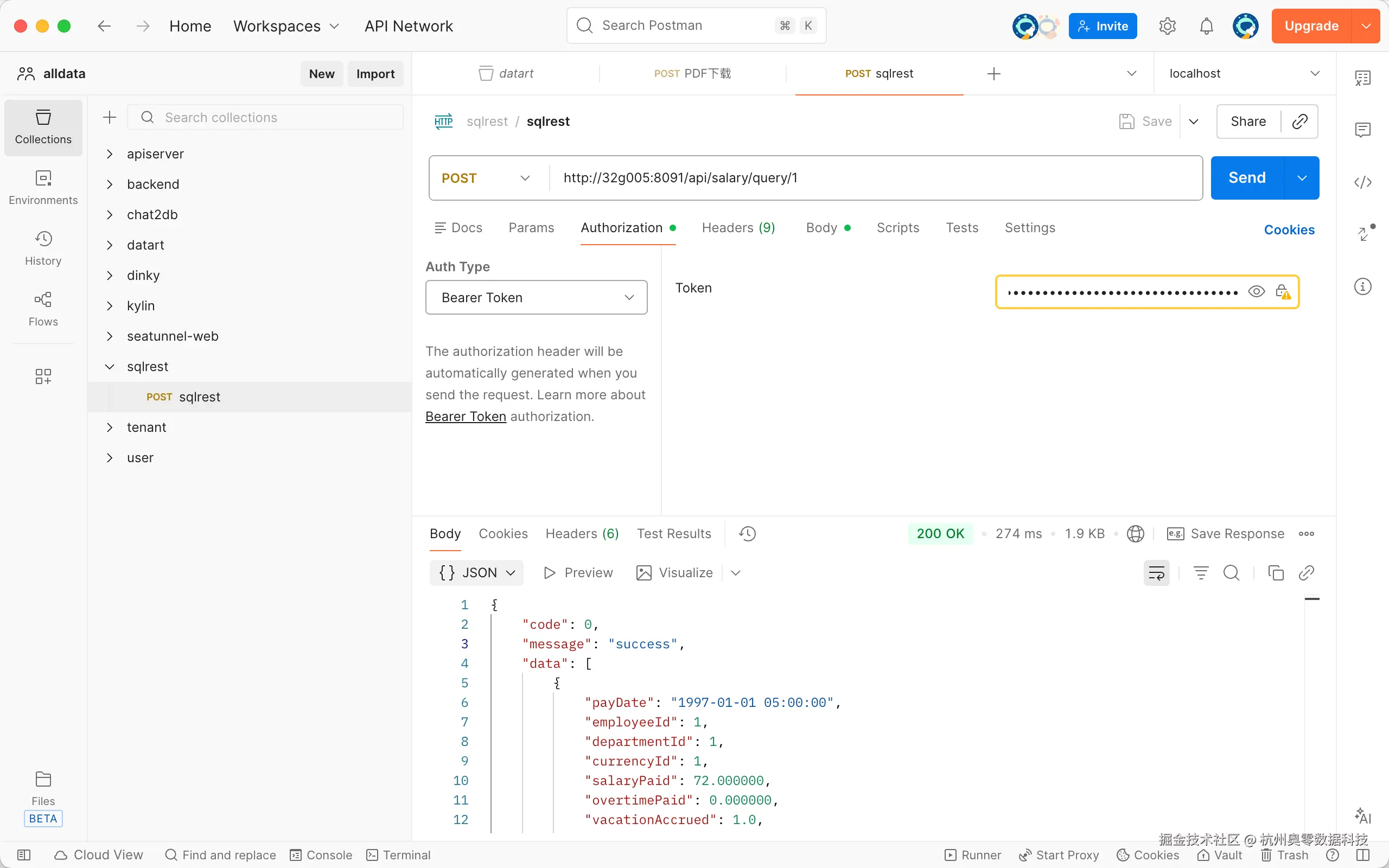Copy the response body

(1276, 573)
